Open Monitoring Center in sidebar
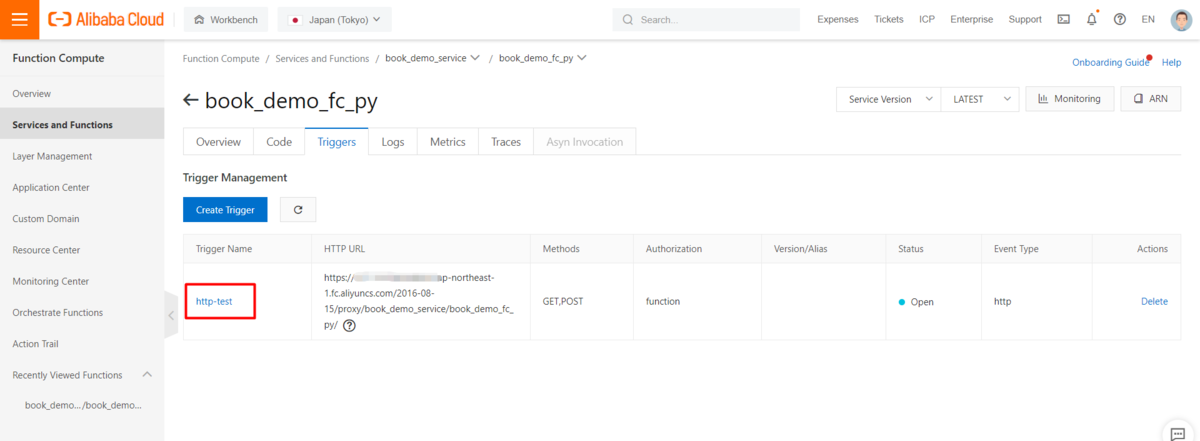1200x441 pixels. [82, 281]
